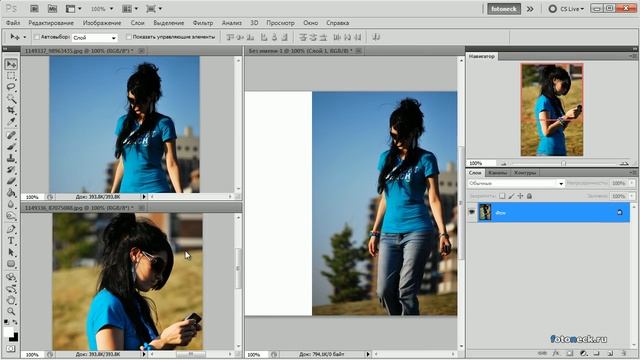Select the Paint Bucket tool
Viewport: 640px width, 360px height.
pos(11,193)
